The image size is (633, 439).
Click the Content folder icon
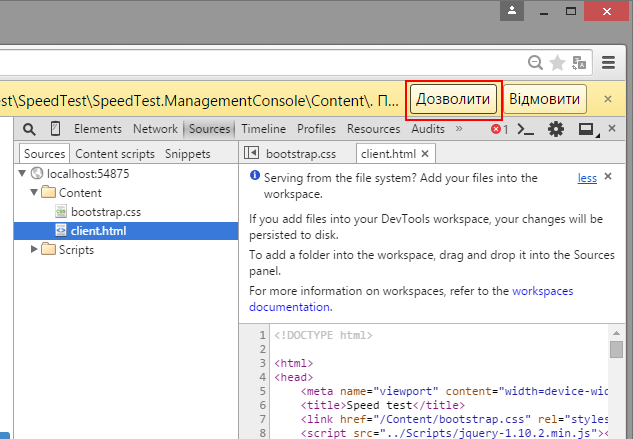click(49, 192)
